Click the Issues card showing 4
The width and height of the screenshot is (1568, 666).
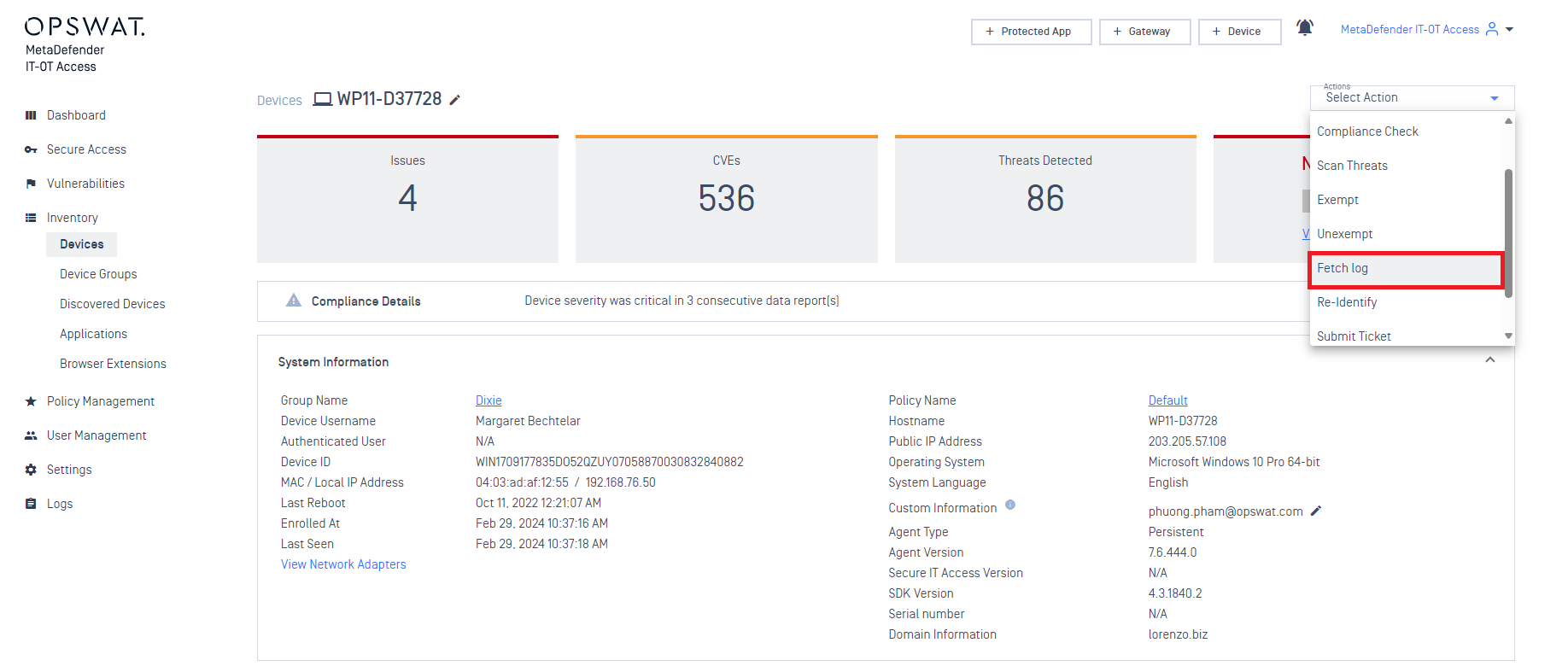coord(407,199)
